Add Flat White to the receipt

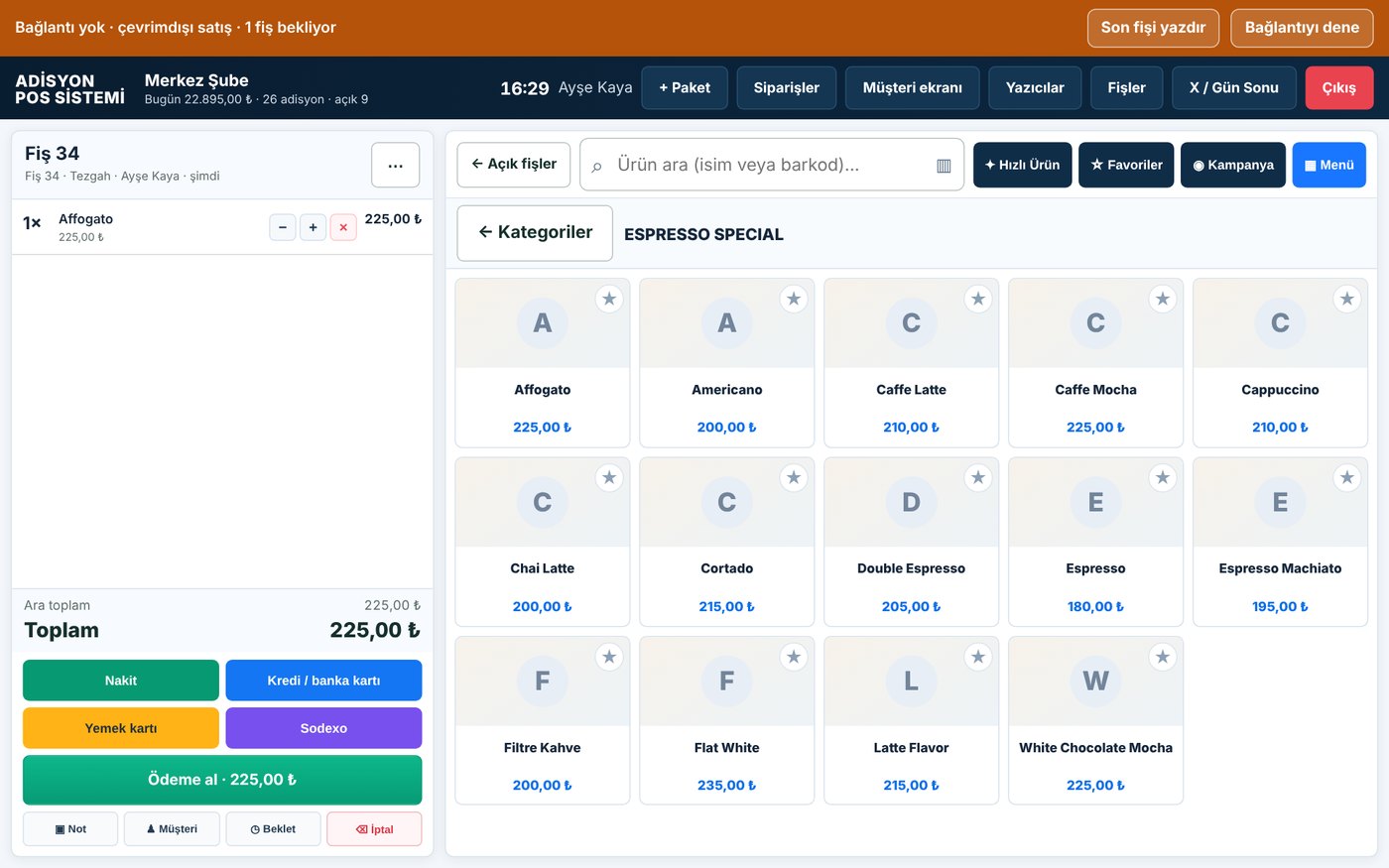tap(727, 721)
